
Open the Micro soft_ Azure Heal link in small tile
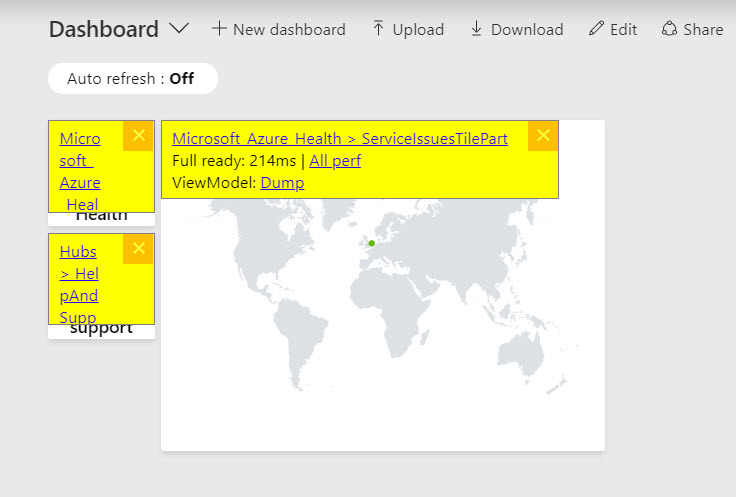(x=80, y=171)
